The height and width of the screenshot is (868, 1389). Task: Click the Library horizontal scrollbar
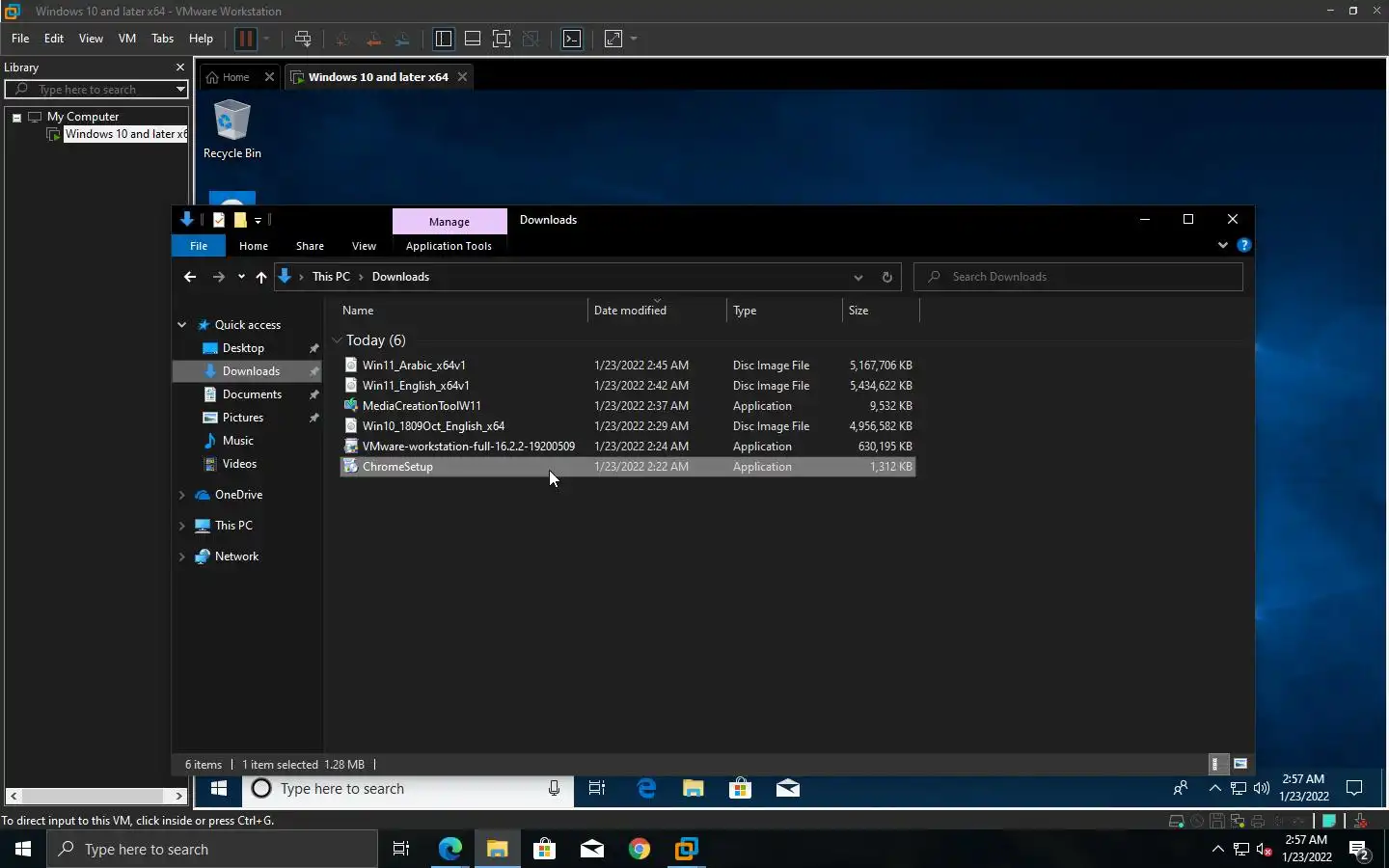96,796
